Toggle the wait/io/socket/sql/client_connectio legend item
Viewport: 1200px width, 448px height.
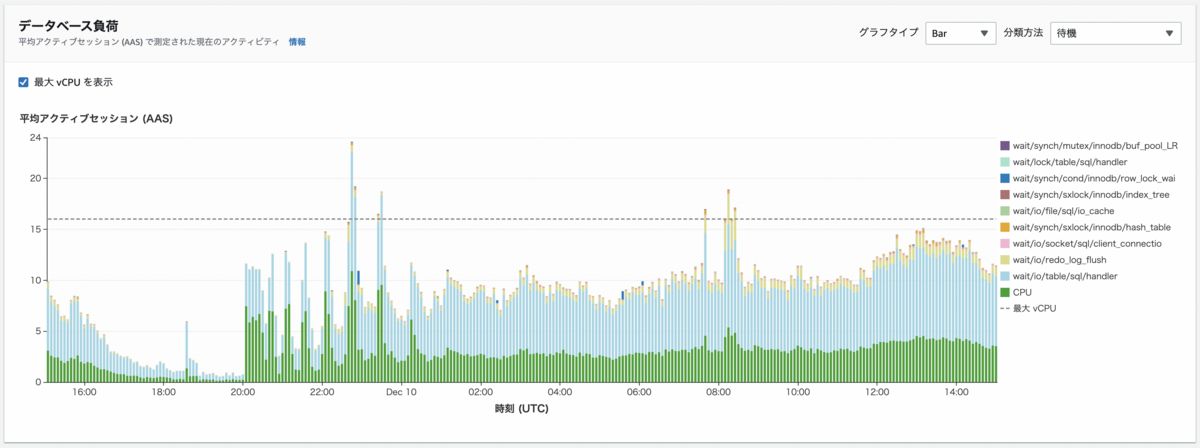tap(1081, 243)
